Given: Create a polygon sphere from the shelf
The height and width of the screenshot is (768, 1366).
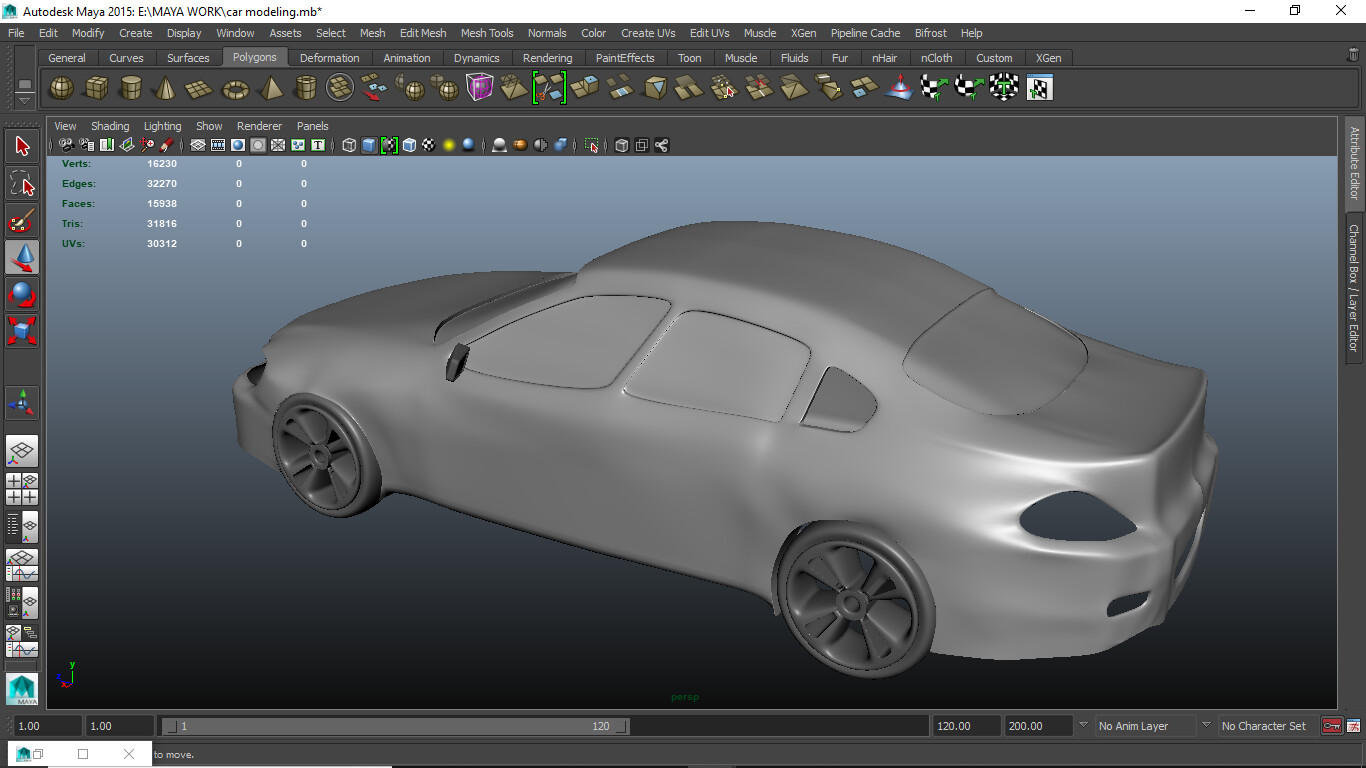Looking at the screenshot, I should pyautogui.click(x=62, y=89).
